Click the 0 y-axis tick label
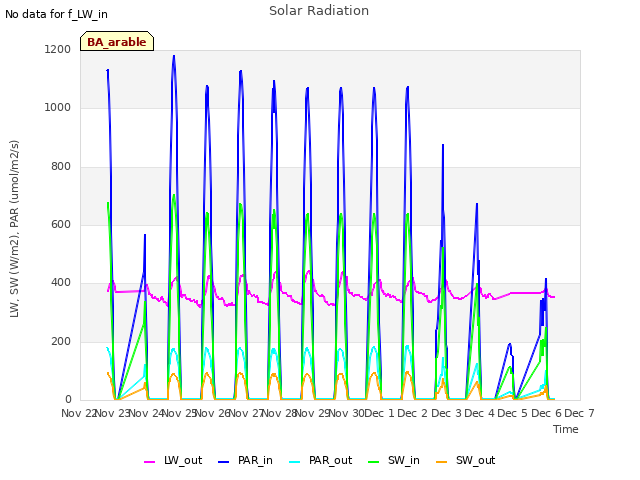The width and height of the screenshot is (640, 480). click(x=68, y=399)
